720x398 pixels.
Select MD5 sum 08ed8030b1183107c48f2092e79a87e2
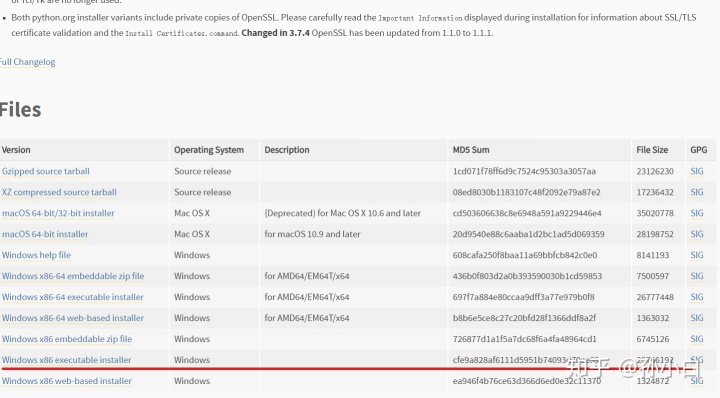tap(527, 192)
